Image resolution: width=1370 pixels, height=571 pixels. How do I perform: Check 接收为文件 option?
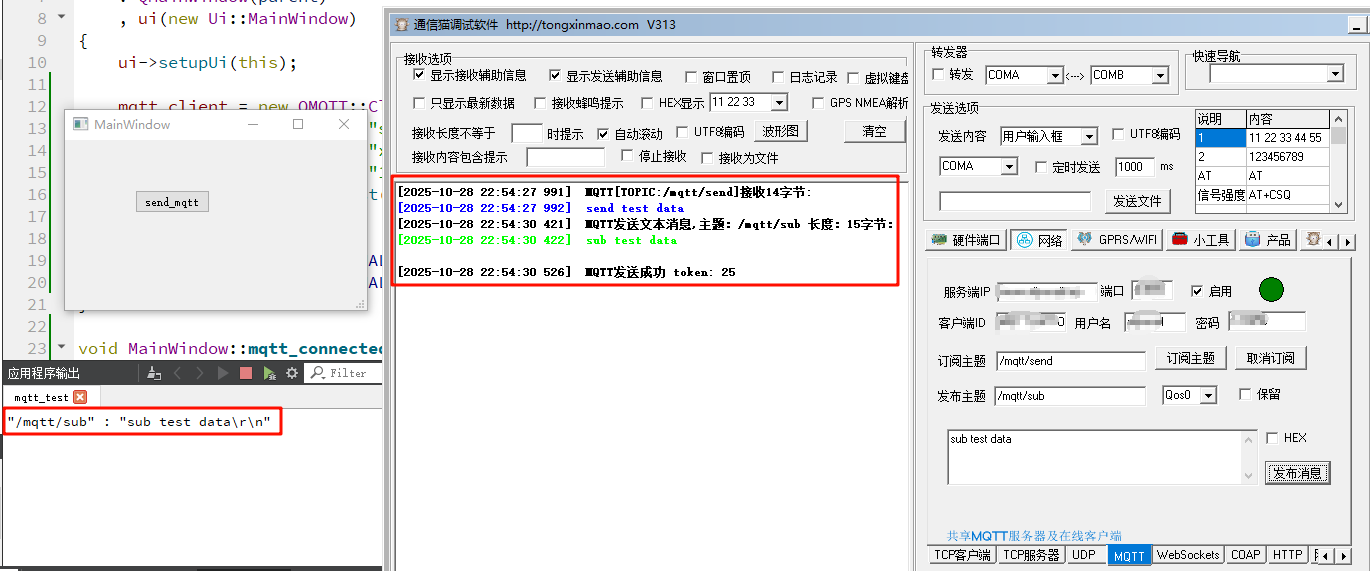pos(707,158)
